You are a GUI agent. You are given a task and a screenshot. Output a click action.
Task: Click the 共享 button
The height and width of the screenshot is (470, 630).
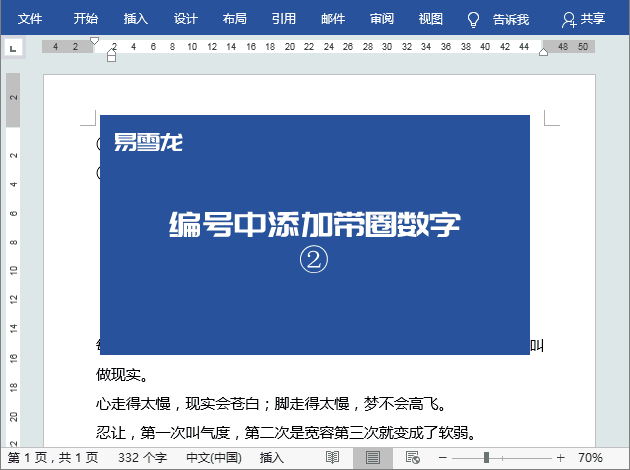[x=593, y=18]
